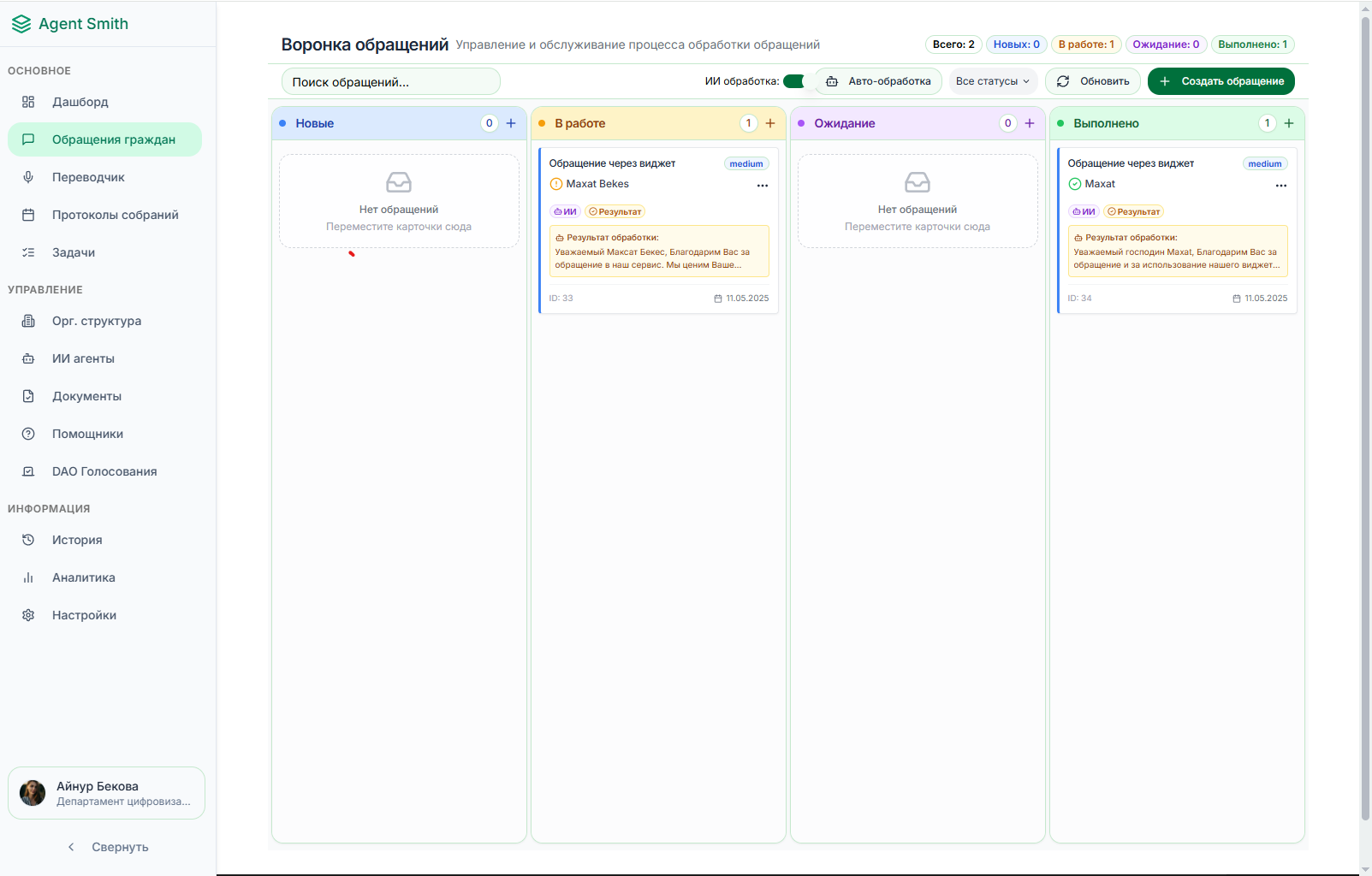Image resolution: width=1372 pixels, height=876 pixels.
Task: Collapse the sidebar with Свернуть
Action: coord(109,847)
